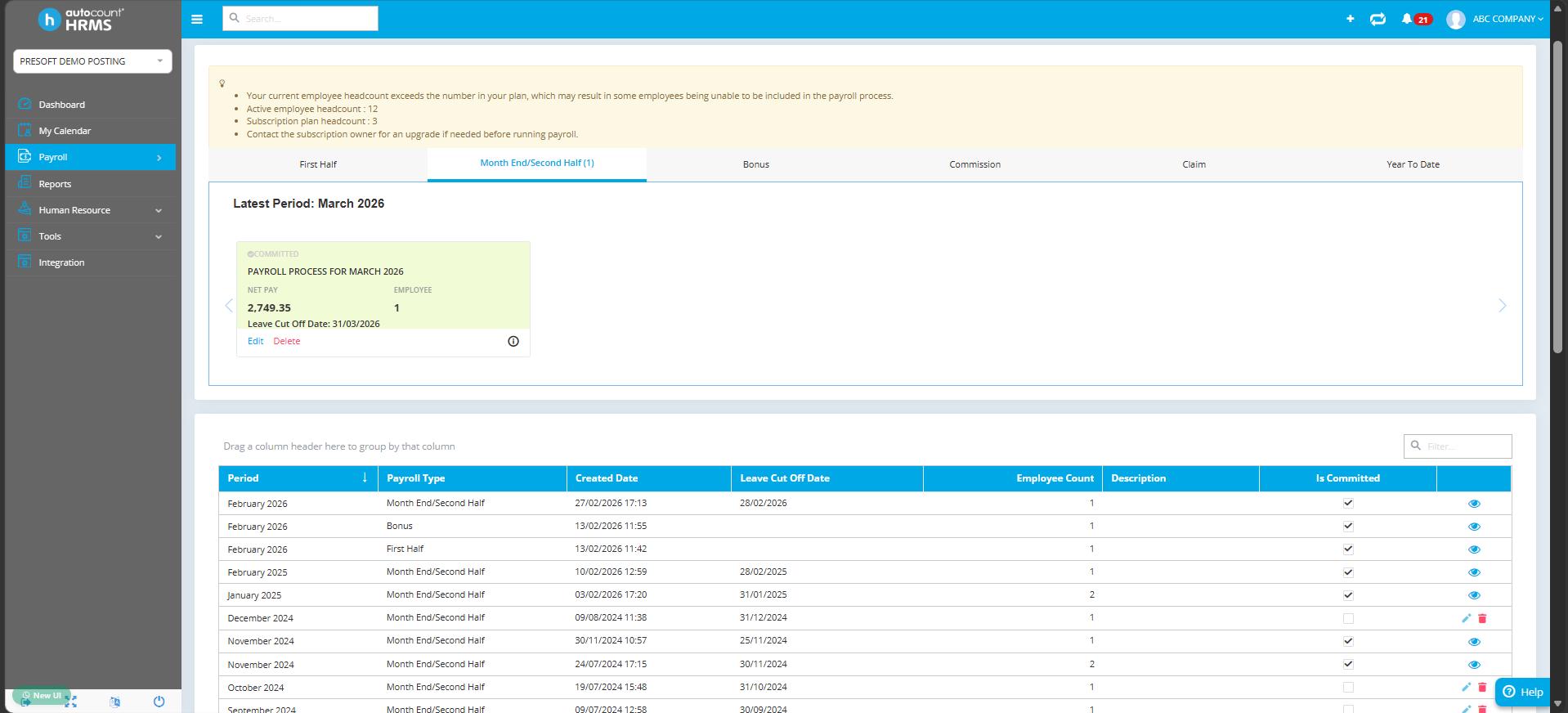
Task: Sort by Employee Count column header
Action: point(1013,478)
